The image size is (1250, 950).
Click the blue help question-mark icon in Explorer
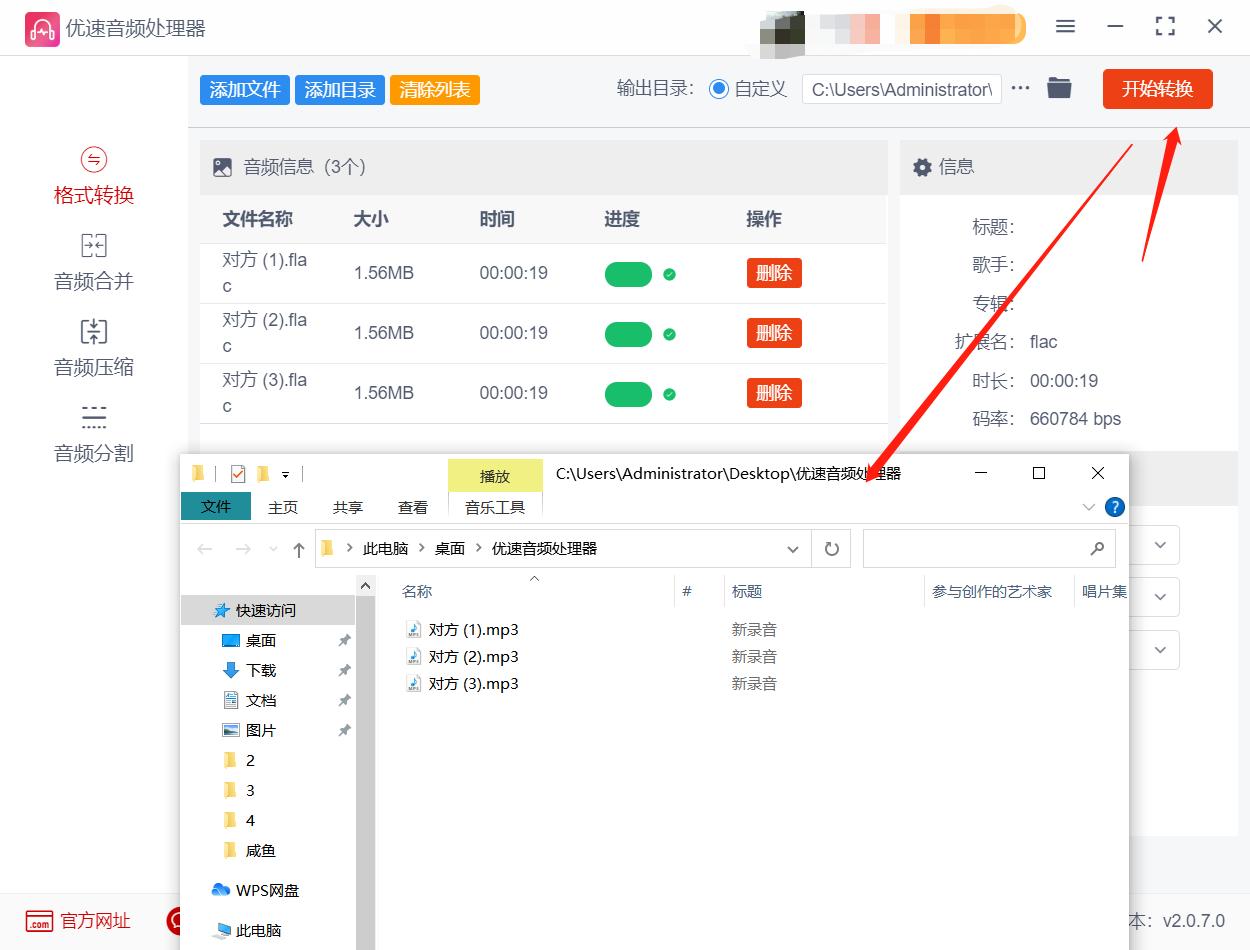point(1114,506)
